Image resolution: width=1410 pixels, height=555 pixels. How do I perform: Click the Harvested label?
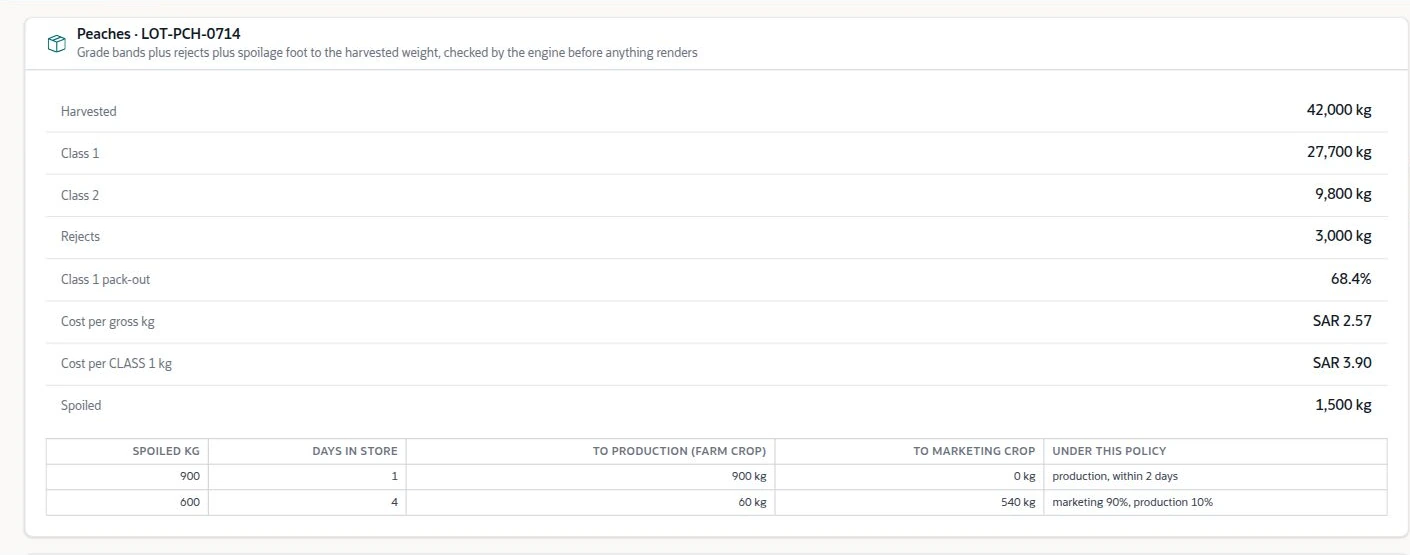click(88, 111)
